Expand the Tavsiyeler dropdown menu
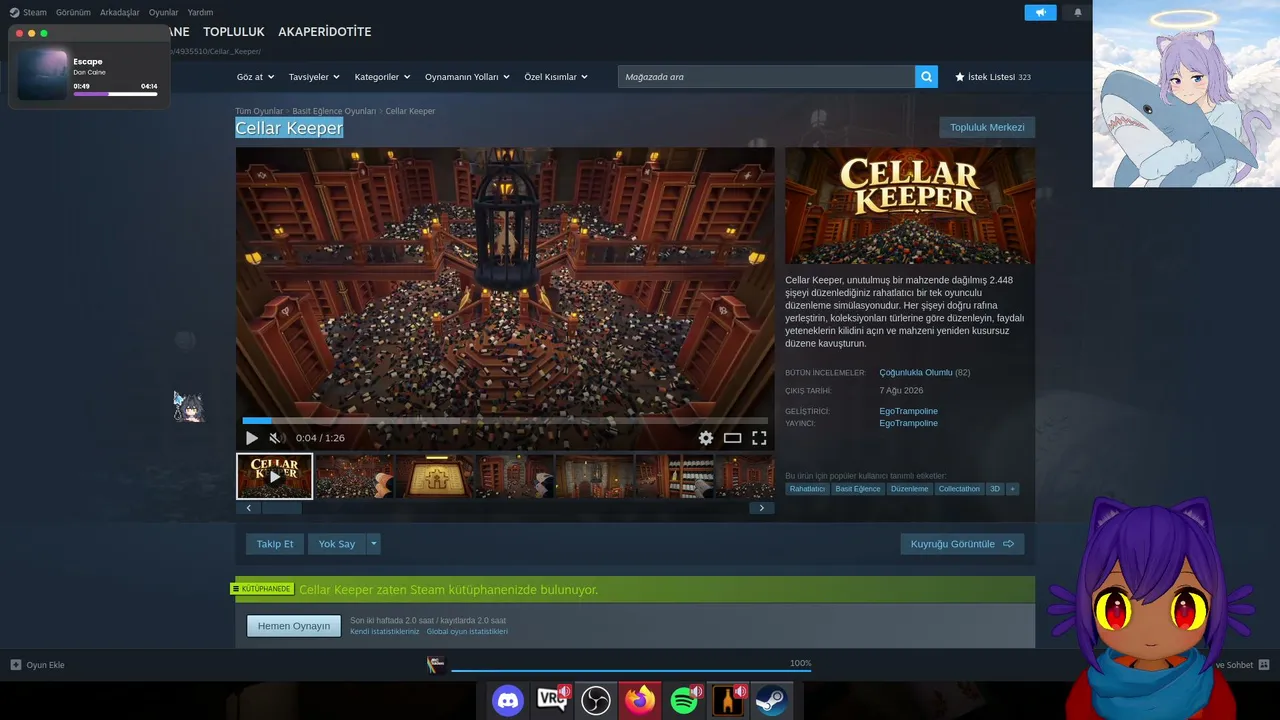The width and height of the screenshot is (1280, 720). click(x=314, y=77)
